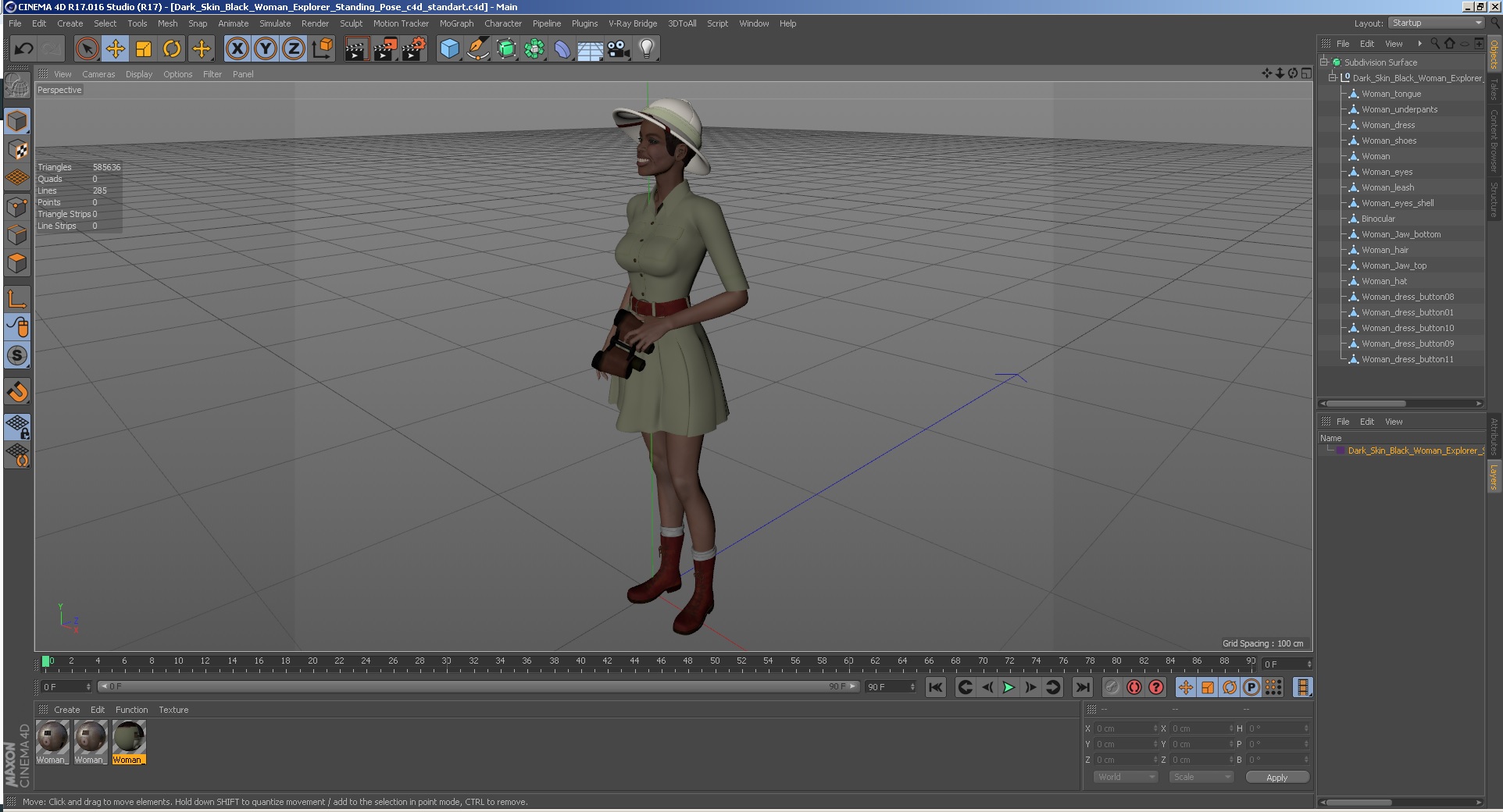Open Edit Render Settings icon
Image resolution: width=1503 pixels, height=812 pixels.
click(x=414, y=49)
